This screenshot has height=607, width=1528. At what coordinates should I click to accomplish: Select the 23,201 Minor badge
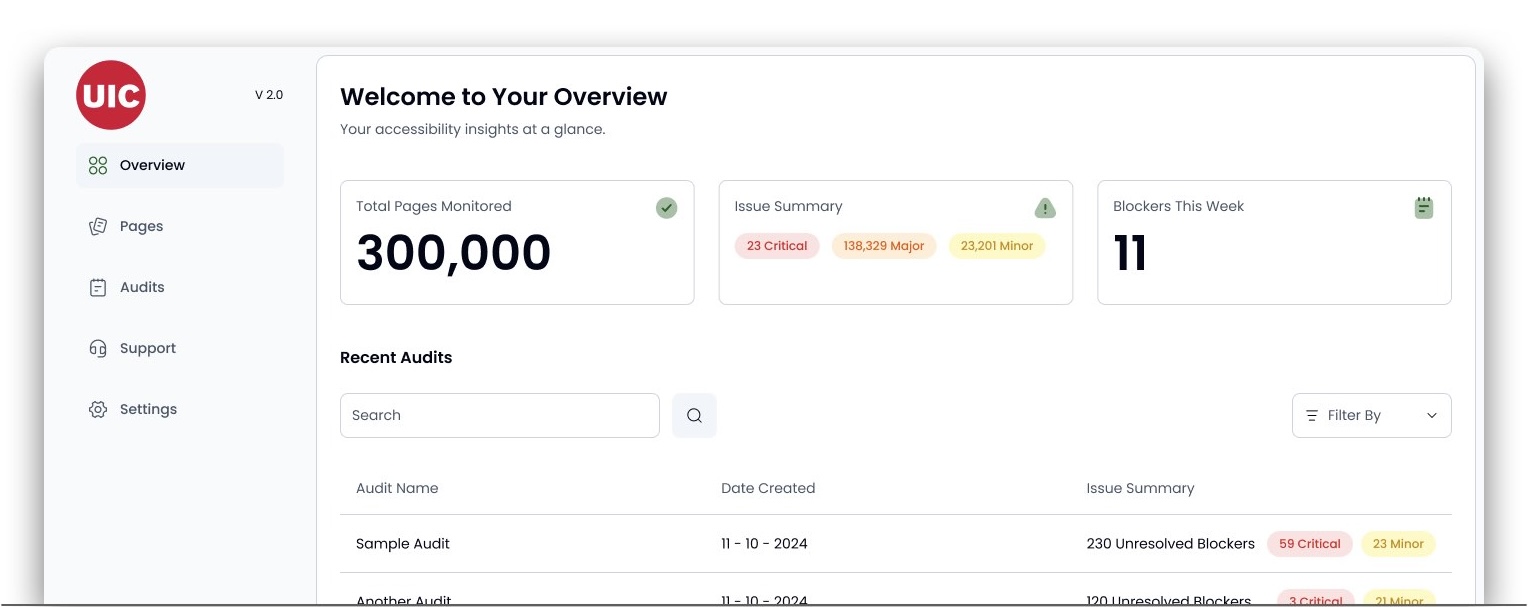(997, 246)
